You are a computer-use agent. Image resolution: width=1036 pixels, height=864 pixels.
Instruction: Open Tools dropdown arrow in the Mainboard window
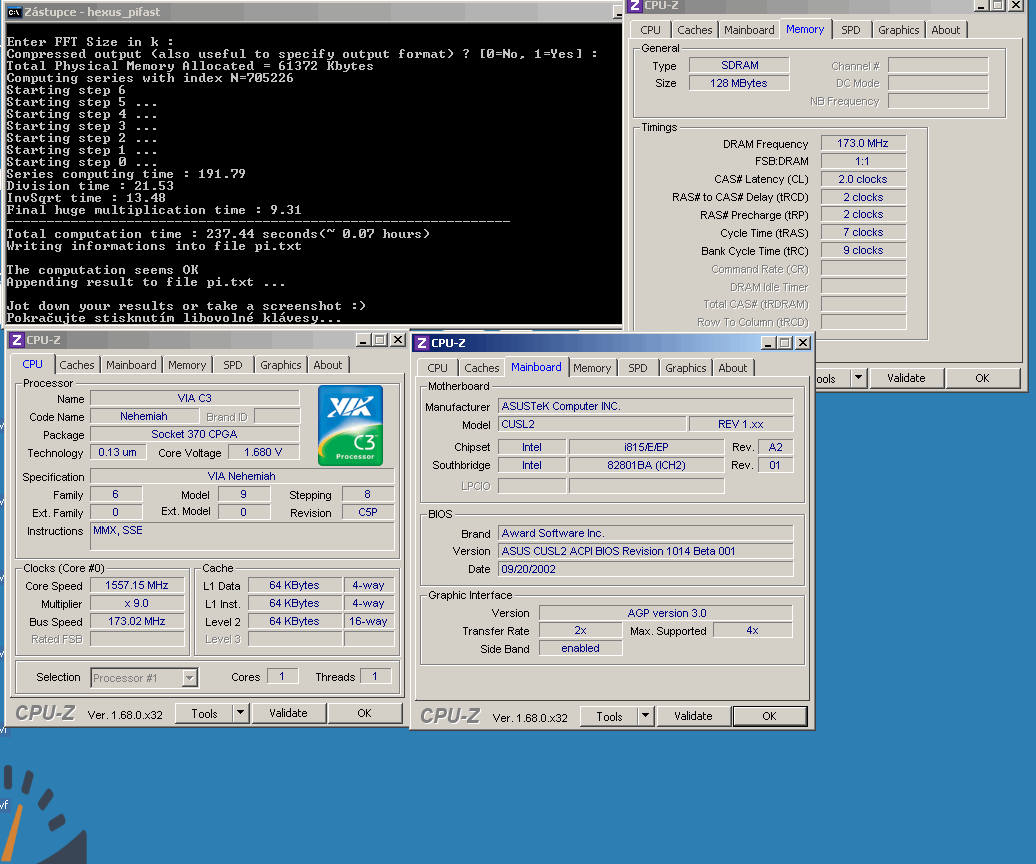pos(646,716)
